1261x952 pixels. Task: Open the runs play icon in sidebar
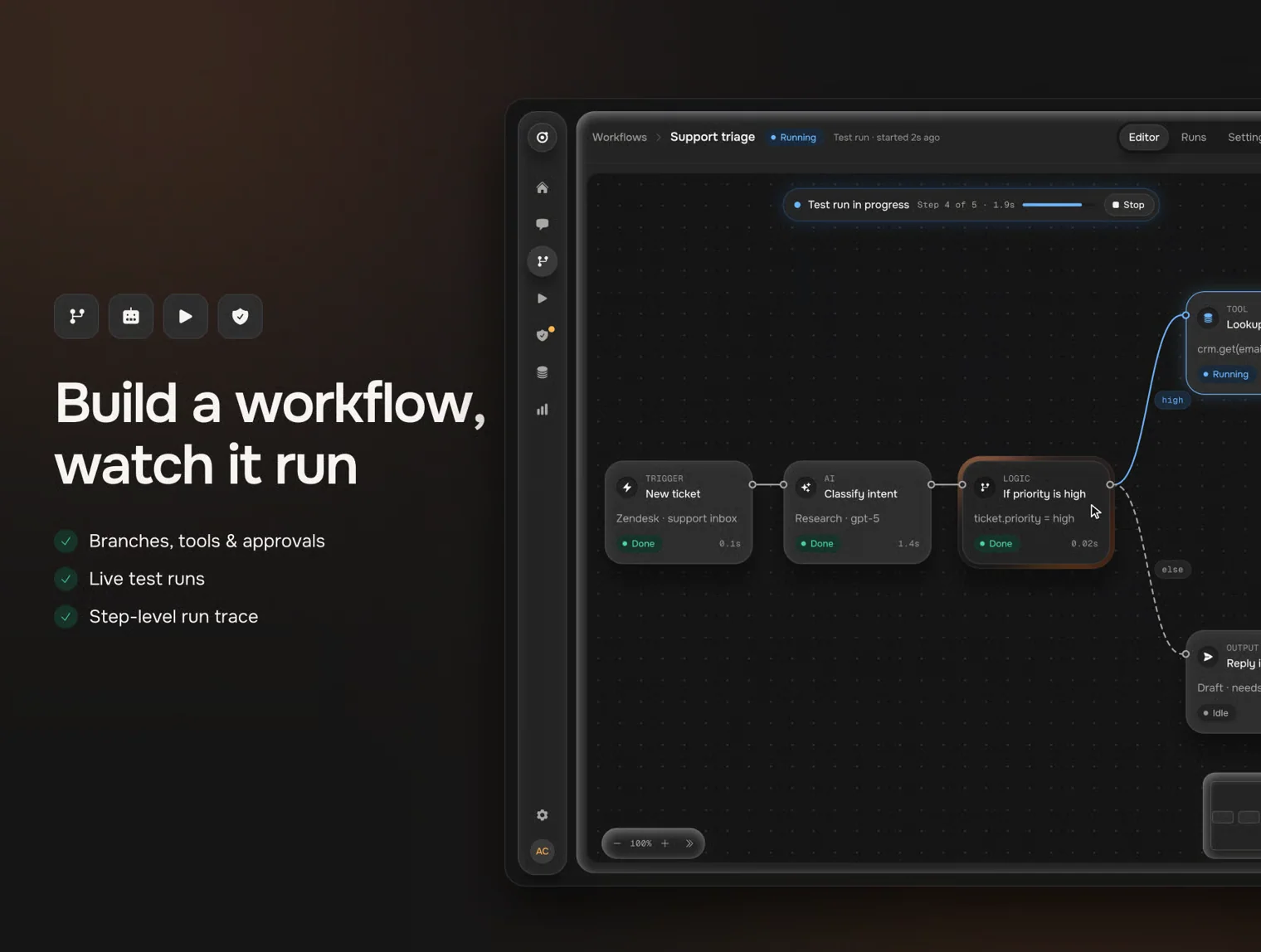(x=542, y=299)
